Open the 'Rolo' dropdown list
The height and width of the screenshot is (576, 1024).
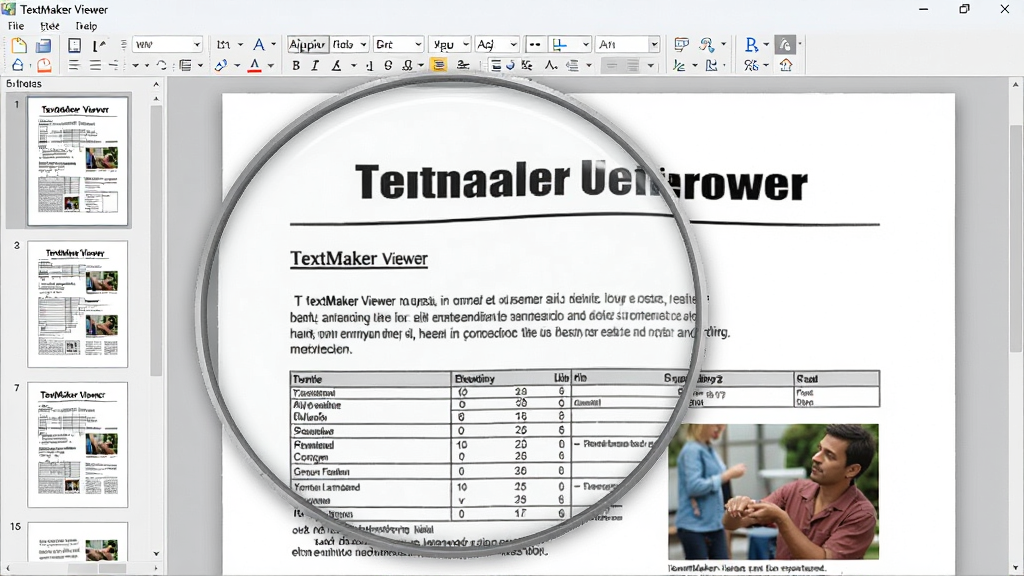click(x=363, y=44)
